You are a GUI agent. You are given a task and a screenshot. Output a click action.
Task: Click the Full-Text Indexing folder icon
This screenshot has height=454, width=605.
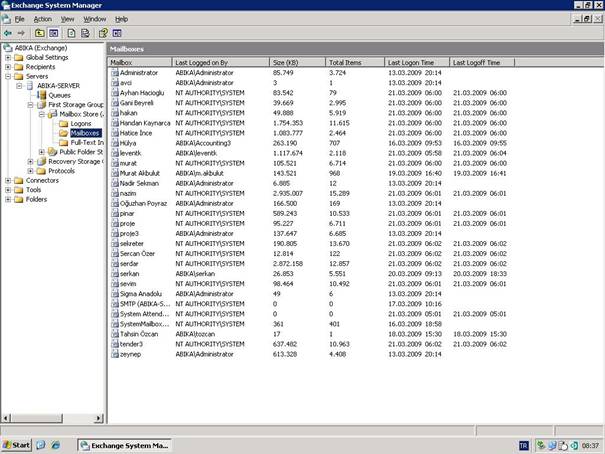(64, 143)
